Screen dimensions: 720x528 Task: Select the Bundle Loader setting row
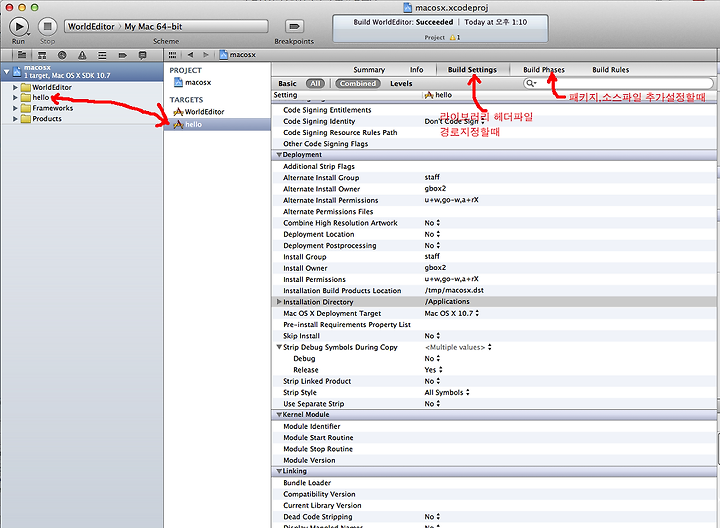point(494,483)
